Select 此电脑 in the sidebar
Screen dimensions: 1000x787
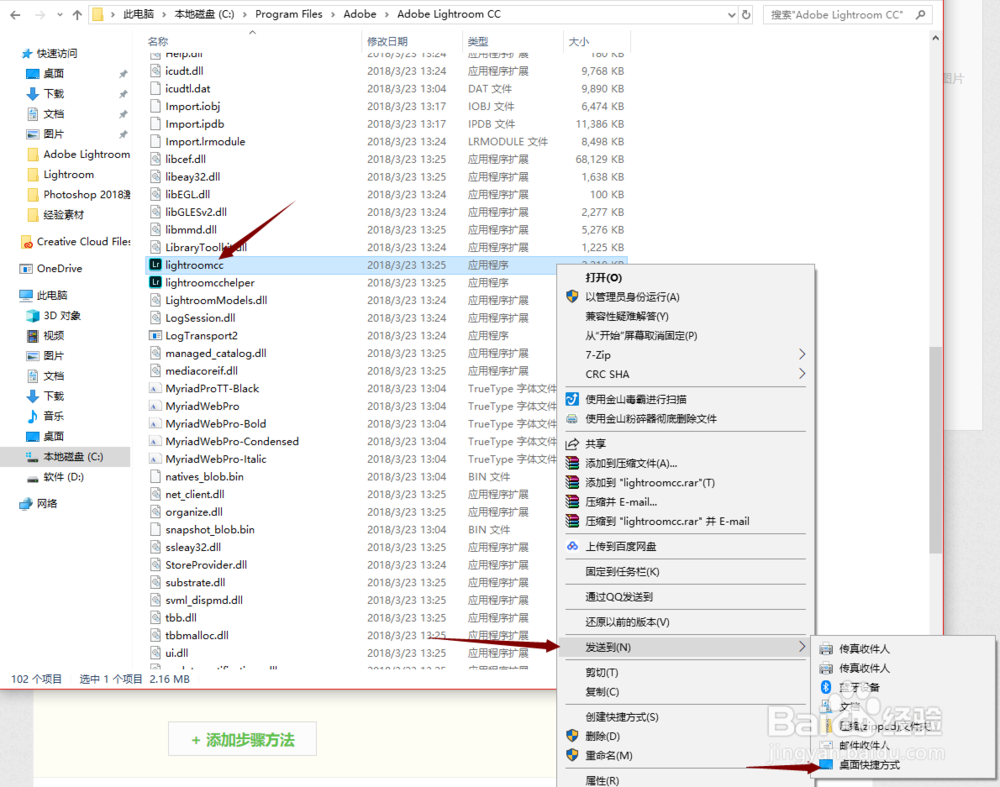coord(60,294)
